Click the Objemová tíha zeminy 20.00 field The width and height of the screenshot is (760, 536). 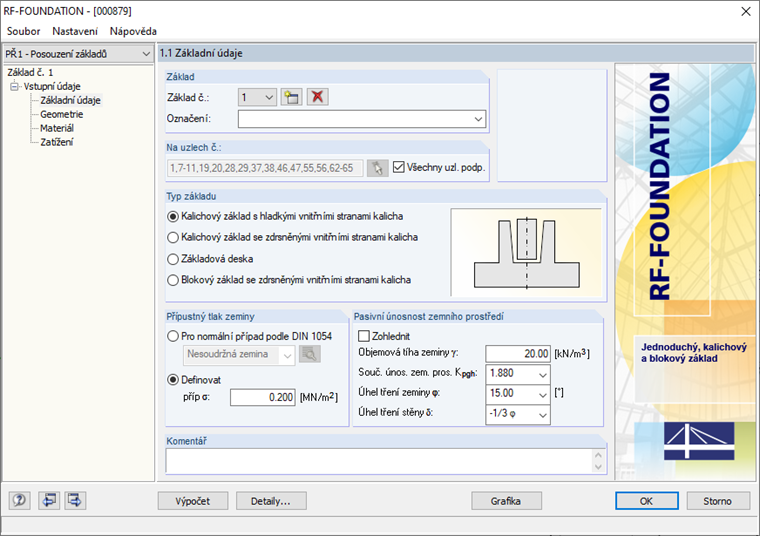518,354
